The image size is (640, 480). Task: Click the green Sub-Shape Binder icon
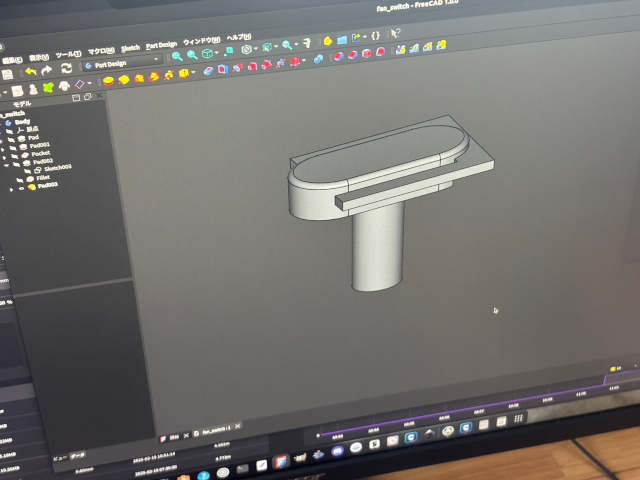(x=49, y=87)
